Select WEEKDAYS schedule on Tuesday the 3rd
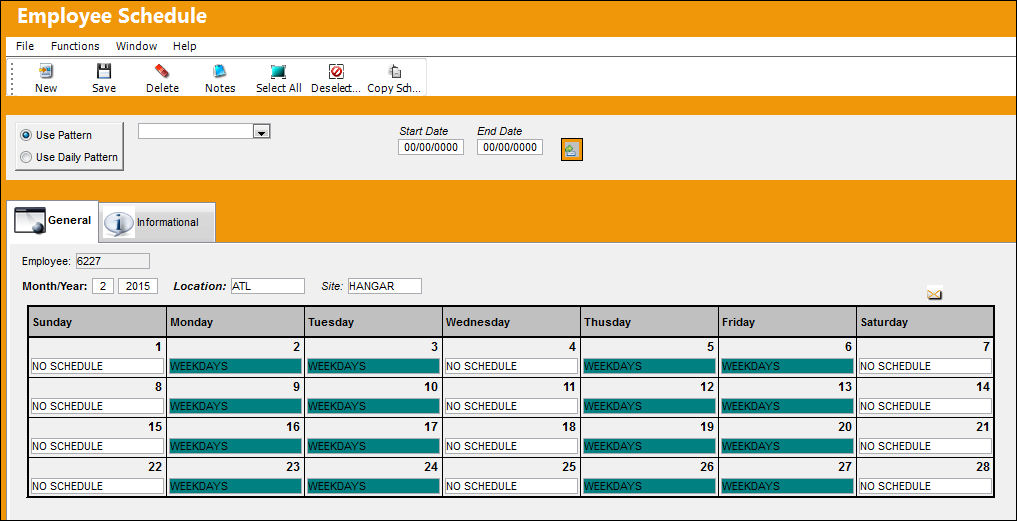Image resolution: width=1017 pixels, height=521 pixels. point(374,366)
